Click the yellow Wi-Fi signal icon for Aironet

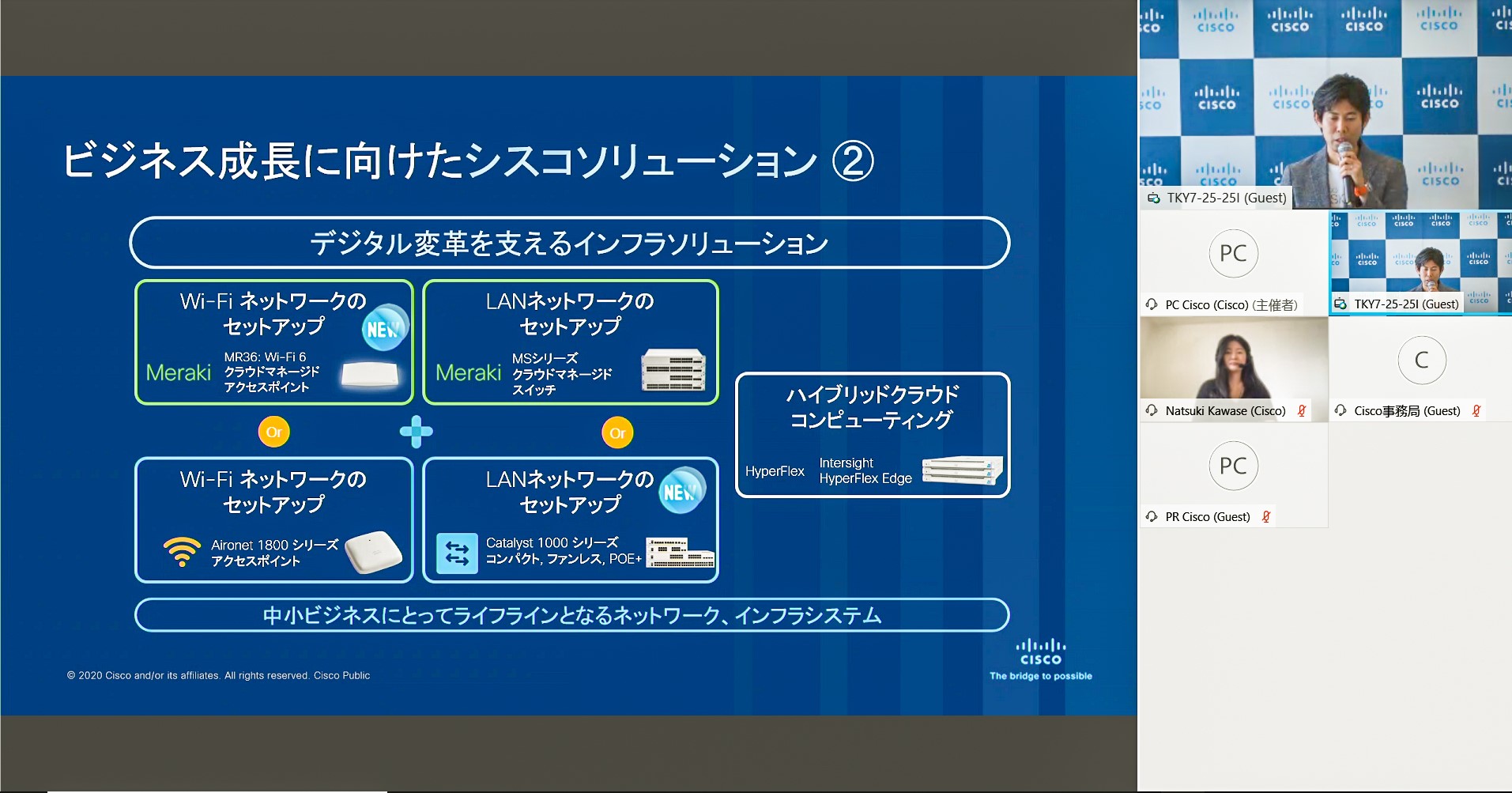click(182, 552)
